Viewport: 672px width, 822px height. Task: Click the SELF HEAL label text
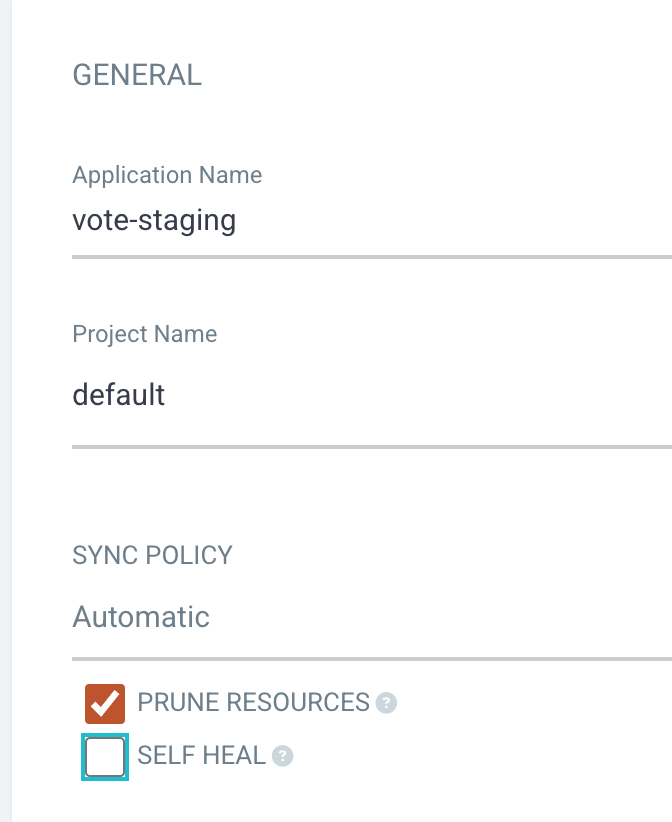pyautogui.click(x=202, y=755)
